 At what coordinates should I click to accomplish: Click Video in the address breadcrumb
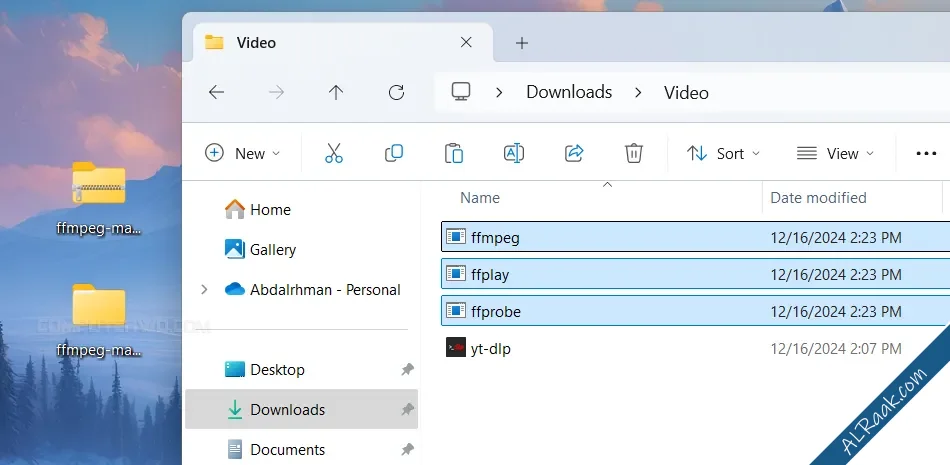point(686,93)
